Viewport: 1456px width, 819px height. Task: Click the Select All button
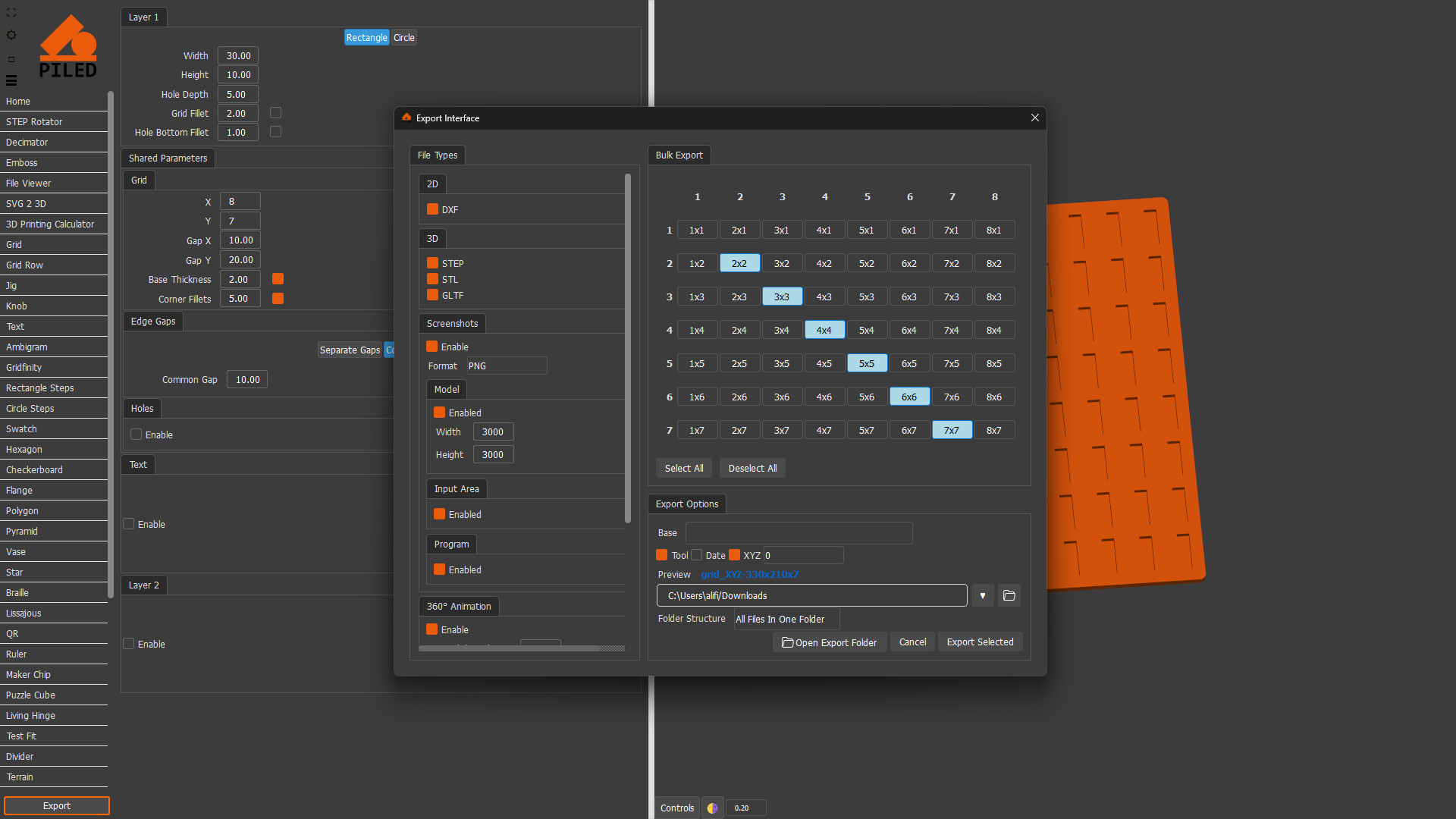684,468
